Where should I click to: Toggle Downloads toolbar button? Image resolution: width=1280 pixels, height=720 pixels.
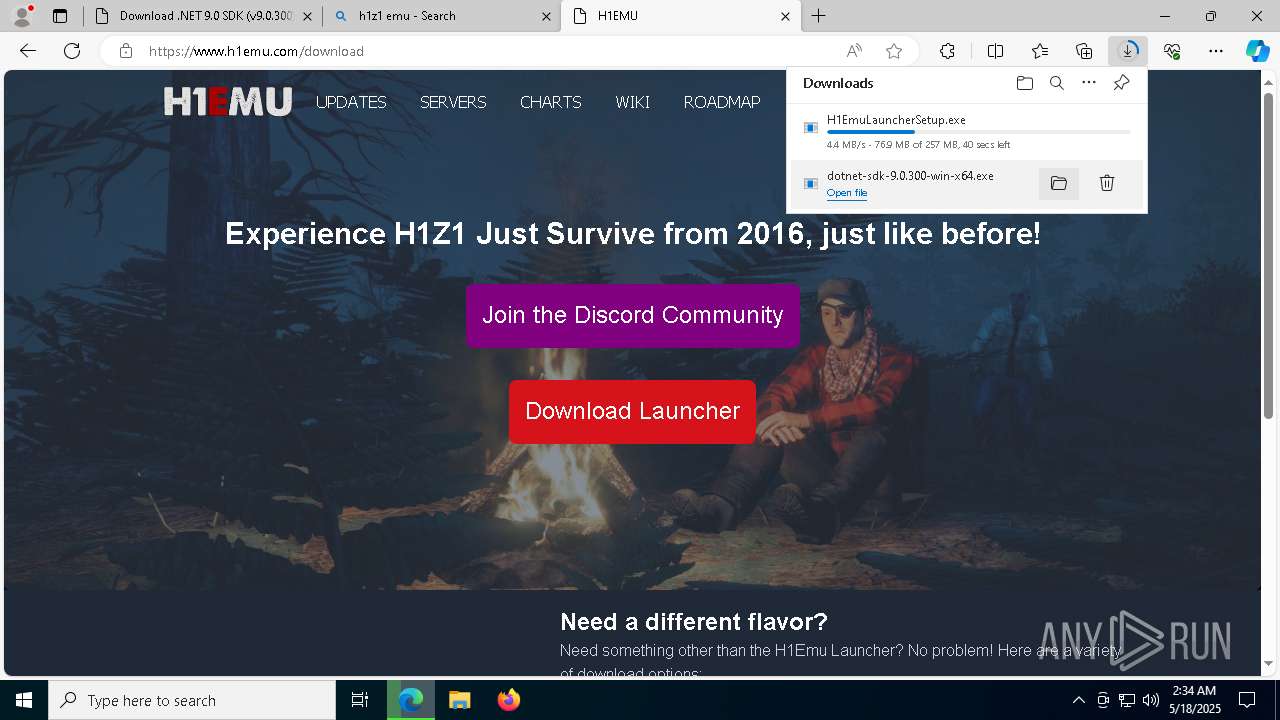pyautogui.click(x=1128, y=51)
